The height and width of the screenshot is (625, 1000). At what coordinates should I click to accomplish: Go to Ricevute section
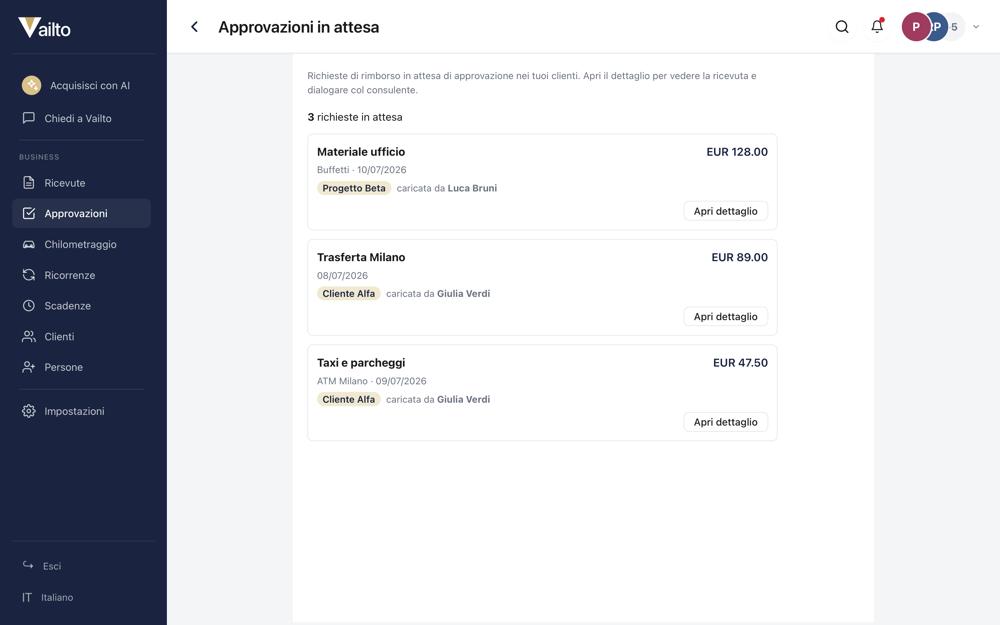click(x=82, y=182)
